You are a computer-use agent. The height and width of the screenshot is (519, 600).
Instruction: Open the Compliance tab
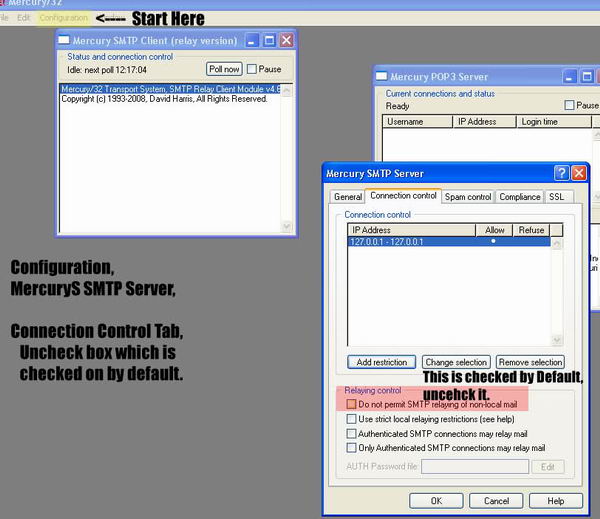pyautogui.click(x=520, y=197)
